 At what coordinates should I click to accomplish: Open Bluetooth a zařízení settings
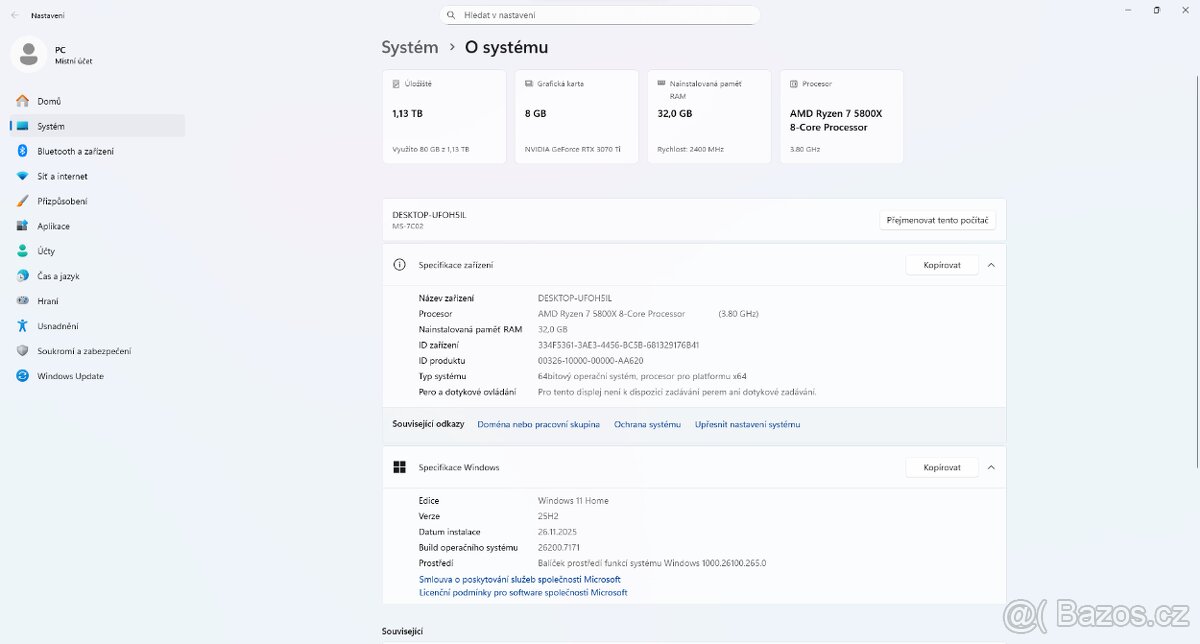(75, 151)
